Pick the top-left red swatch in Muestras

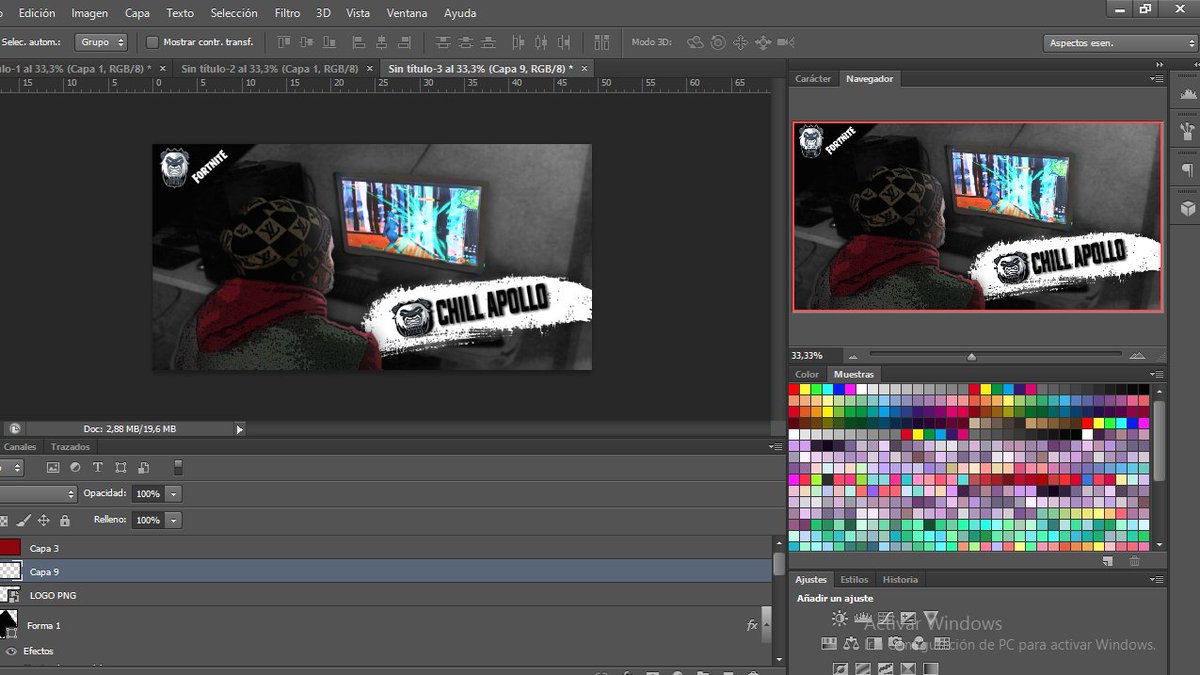coord(794,389)
